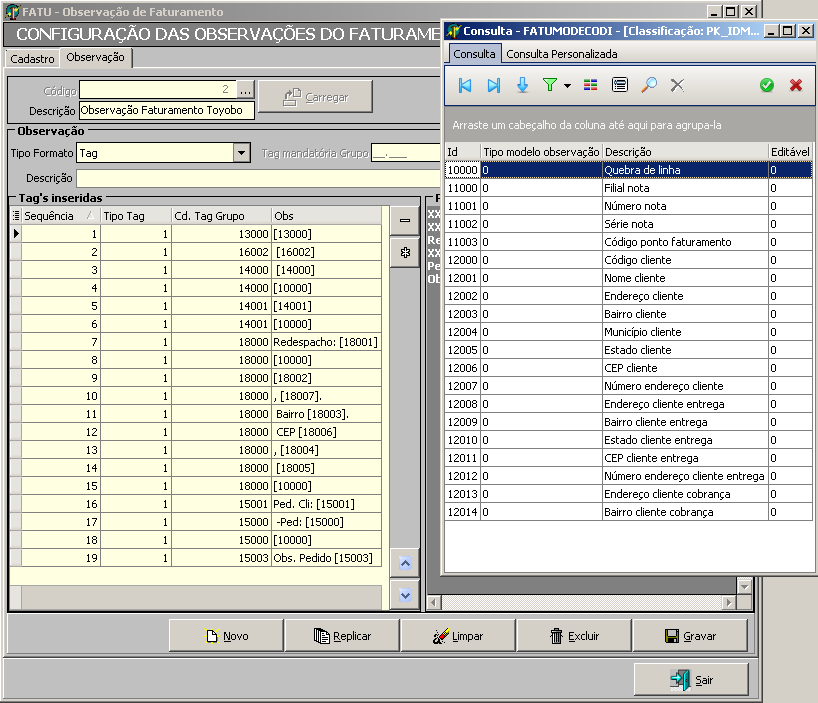Open the Código lookup ellipsis button

[x=246, y=90]
